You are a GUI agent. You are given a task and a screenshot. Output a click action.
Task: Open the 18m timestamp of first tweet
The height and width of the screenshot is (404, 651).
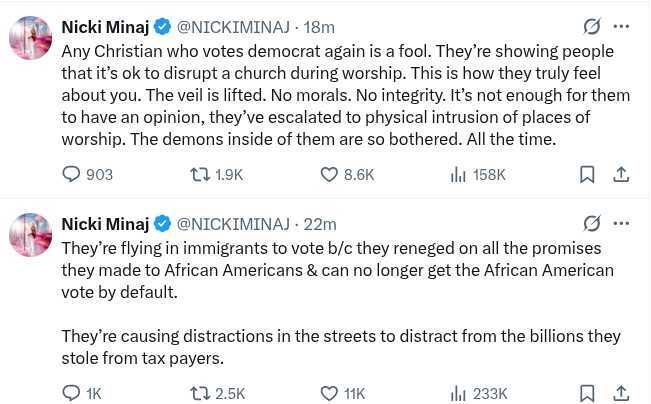318,27
